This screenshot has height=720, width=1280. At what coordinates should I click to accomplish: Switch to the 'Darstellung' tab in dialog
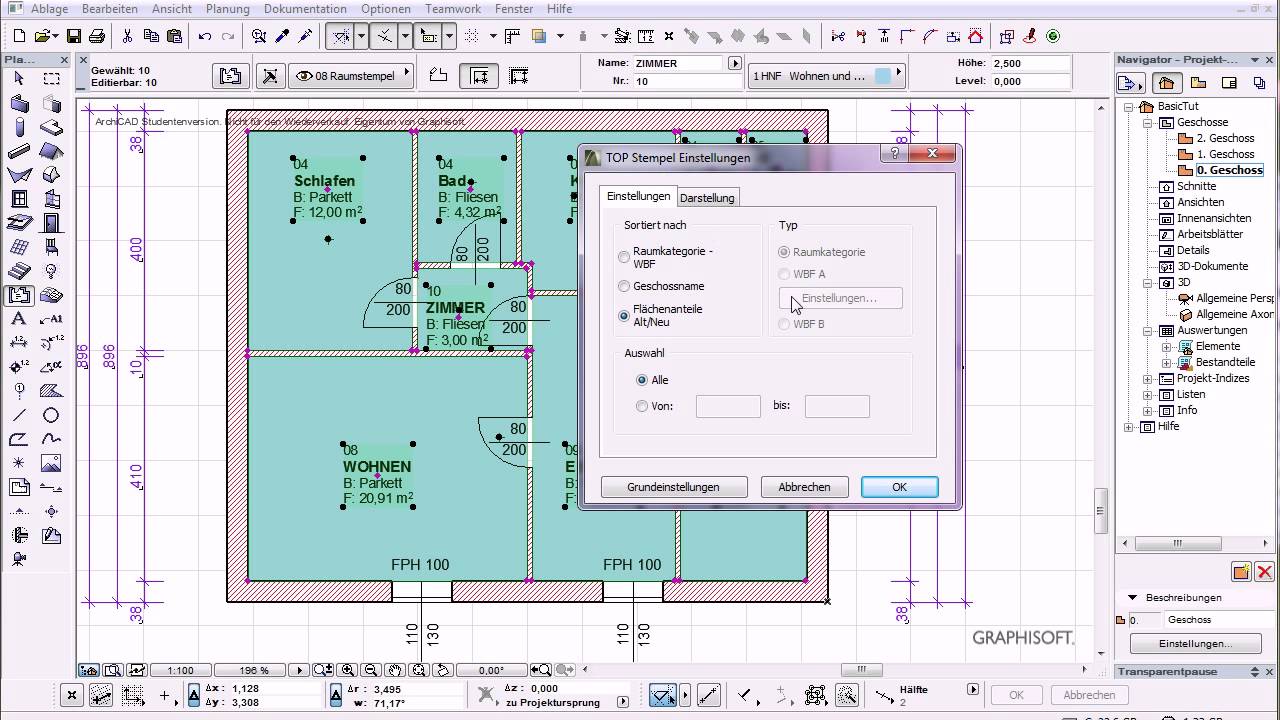708,198
